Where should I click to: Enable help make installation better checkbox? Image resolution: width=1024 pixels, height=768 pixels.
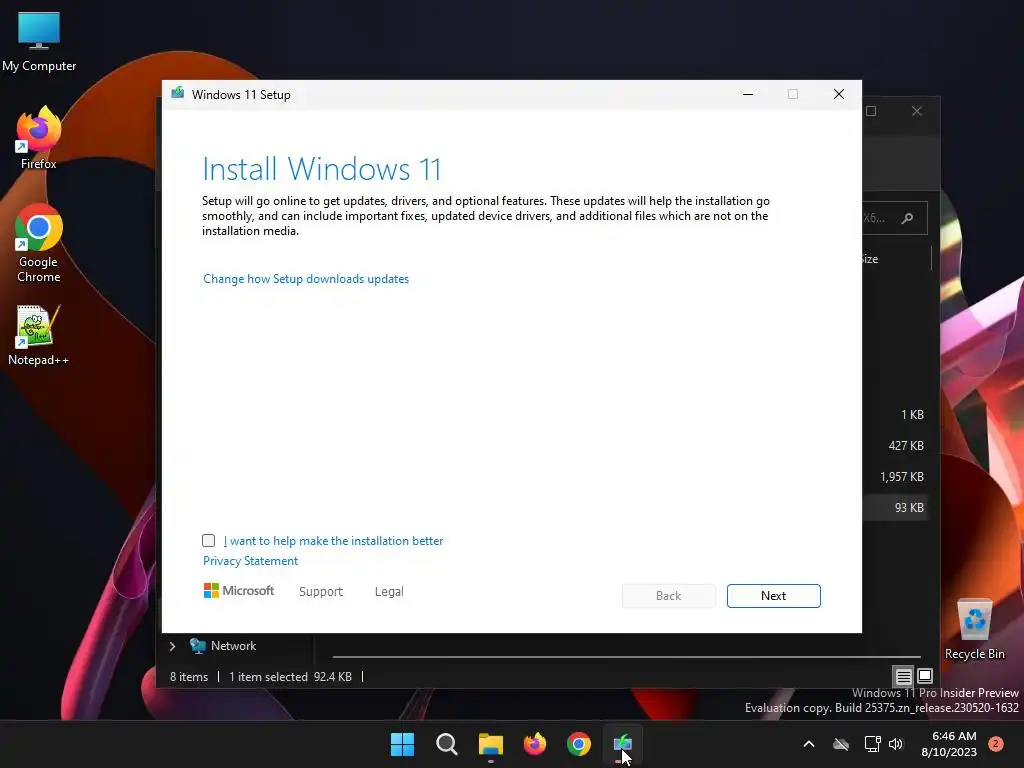208,540
